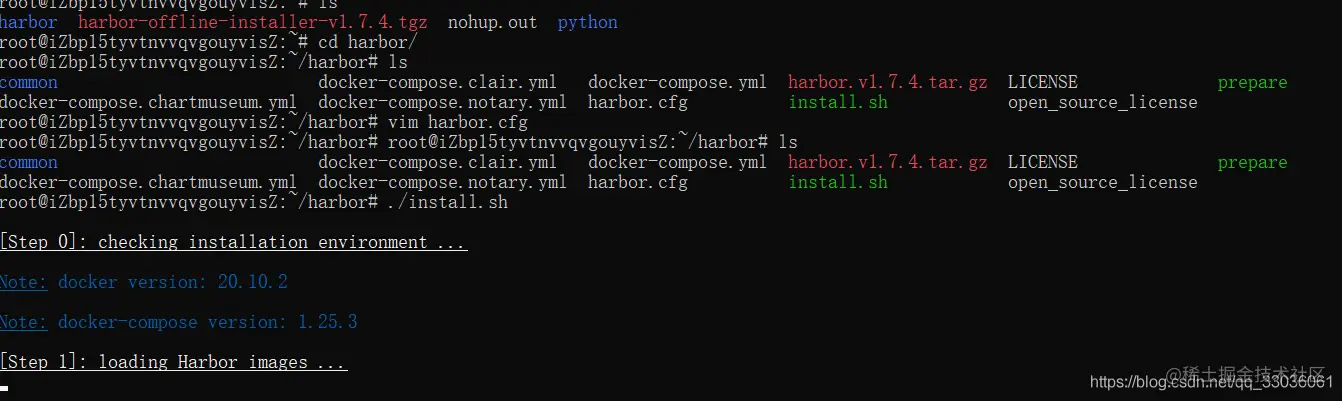Image resolution: width=1342 pixels, height=401 pixels.
Task: Click docker-compose.clair.yml in second listing
Action: 437,162
